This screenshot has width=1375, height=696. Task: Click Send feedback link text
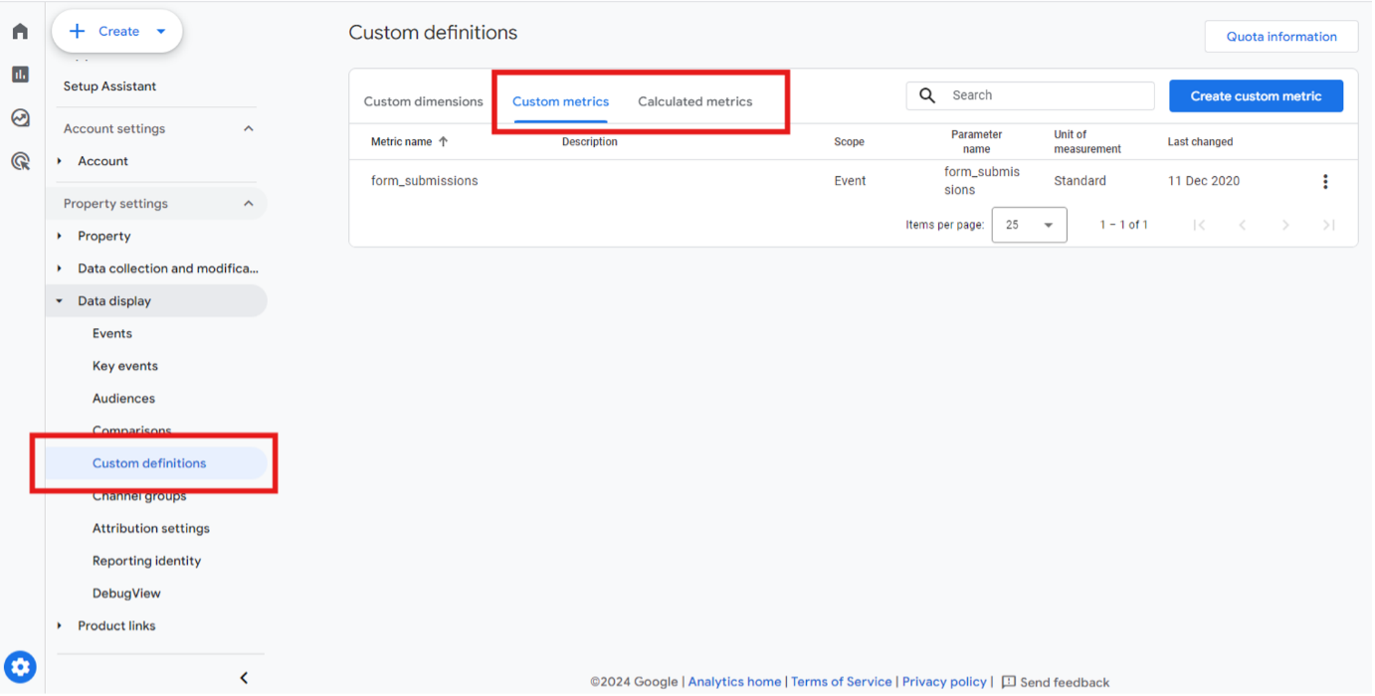pyautogui.click(x=1065, y=682)
